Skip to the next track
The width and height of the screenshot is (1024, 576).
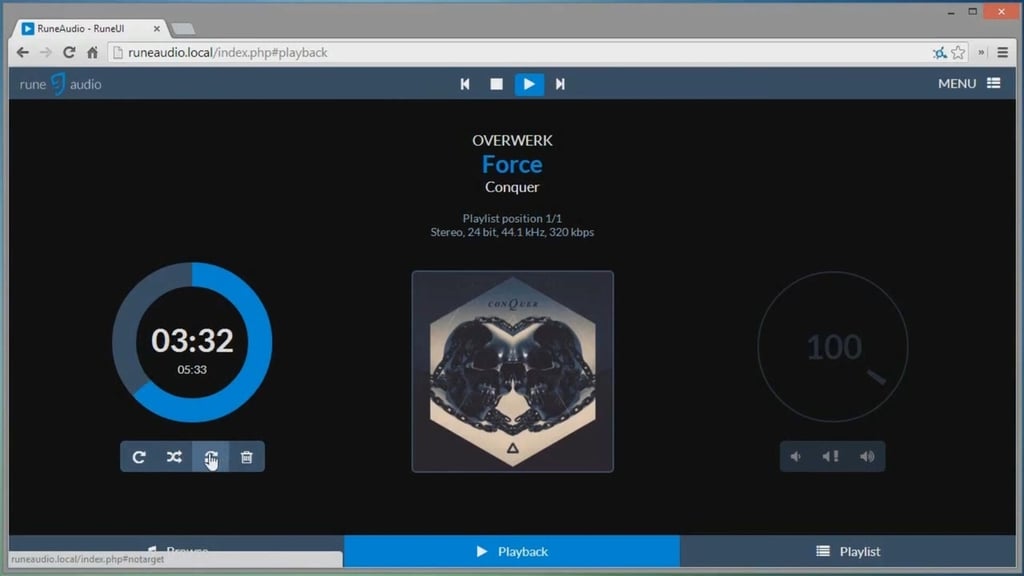click(x=560, y=84)
